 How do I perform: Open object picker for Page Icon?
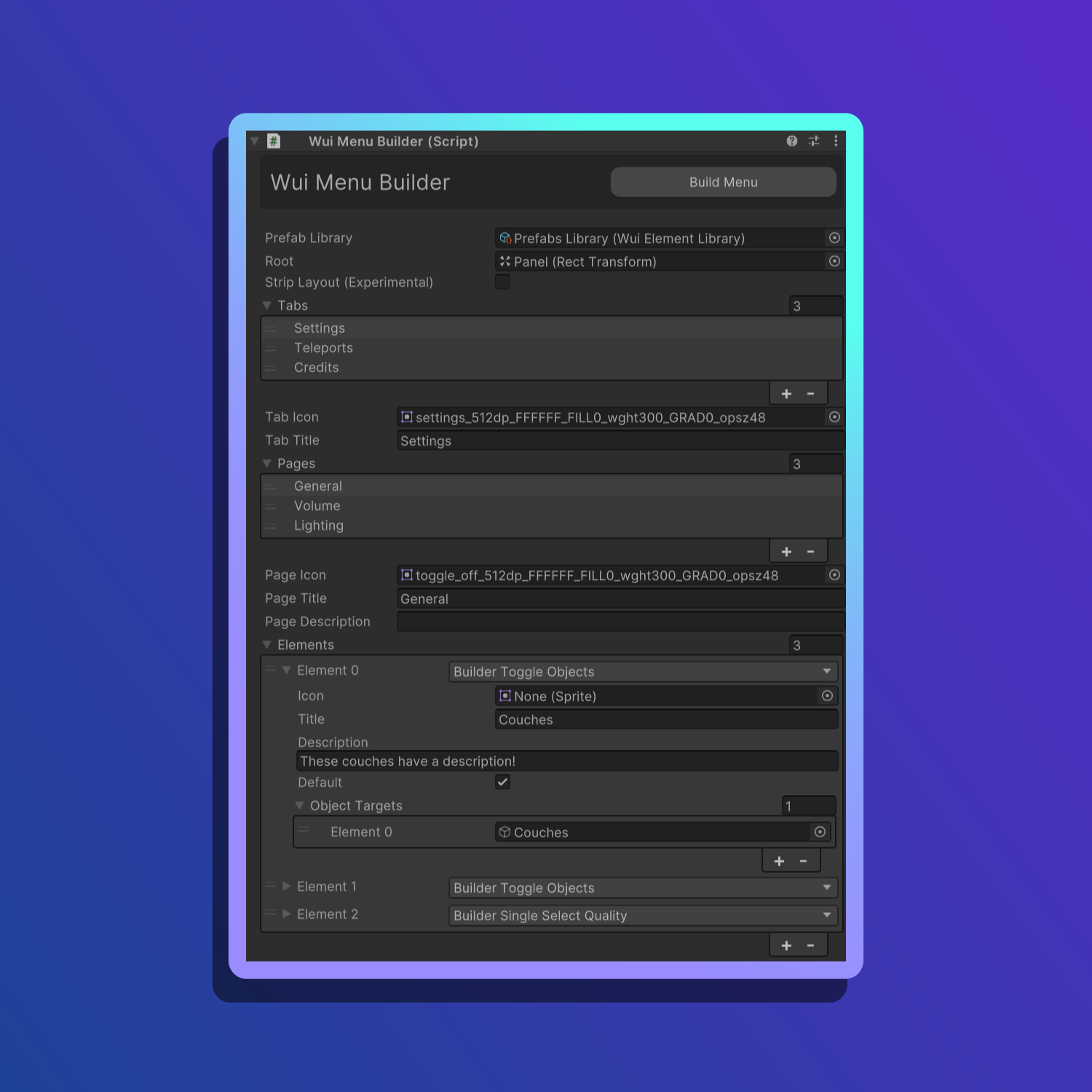tap(834, 575)
